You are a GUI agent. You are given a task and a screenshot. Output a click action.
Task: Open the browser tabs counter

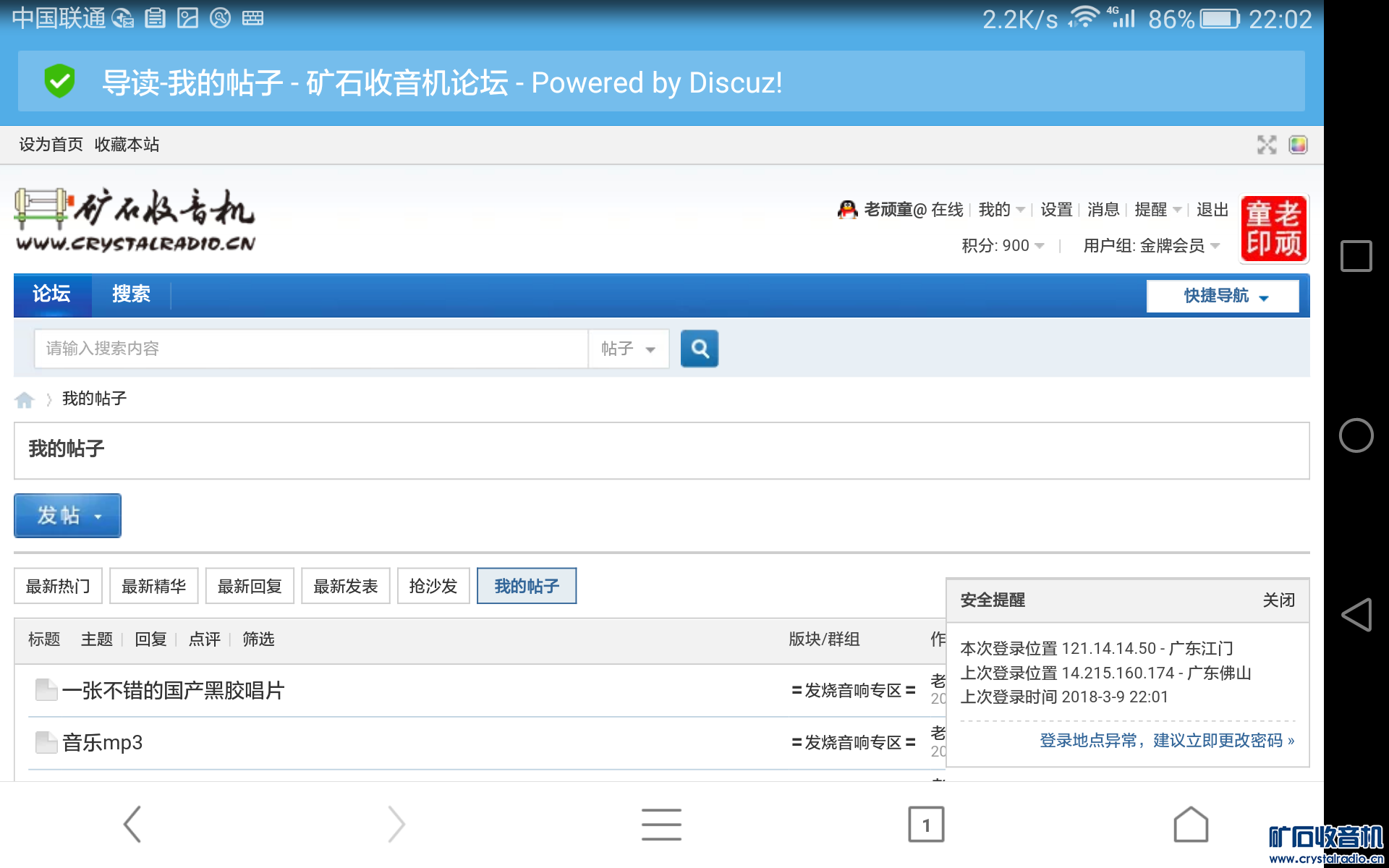926,824
